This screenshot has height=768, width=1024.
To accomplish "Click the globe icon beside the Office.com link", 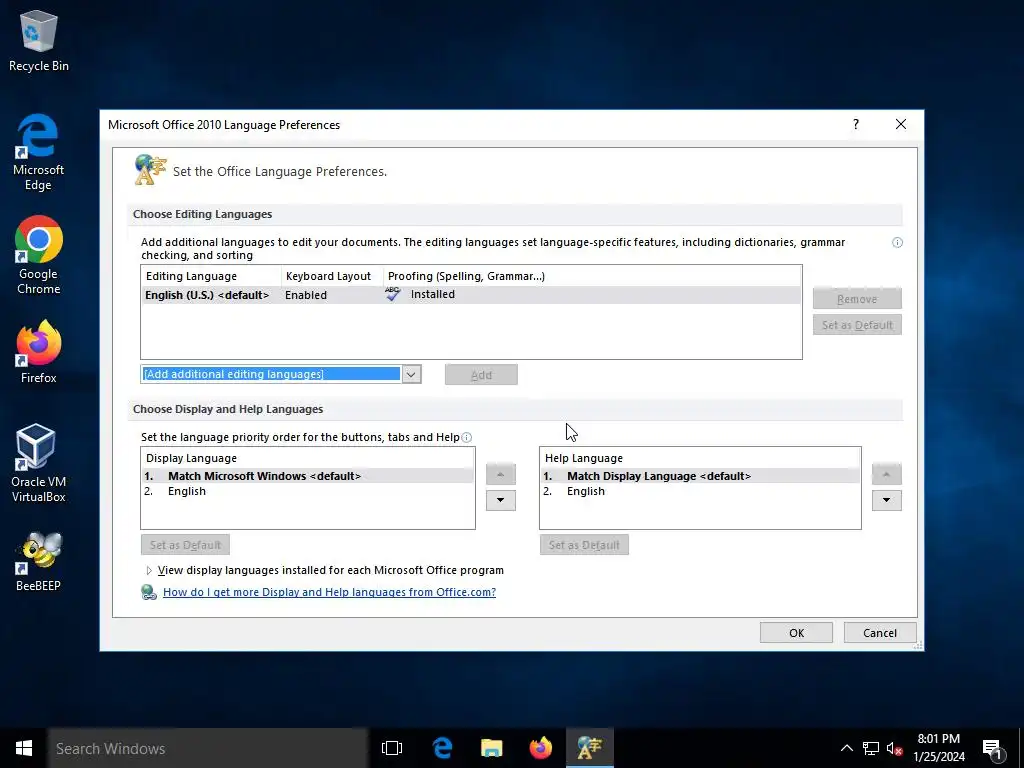I will click(149, 592).
